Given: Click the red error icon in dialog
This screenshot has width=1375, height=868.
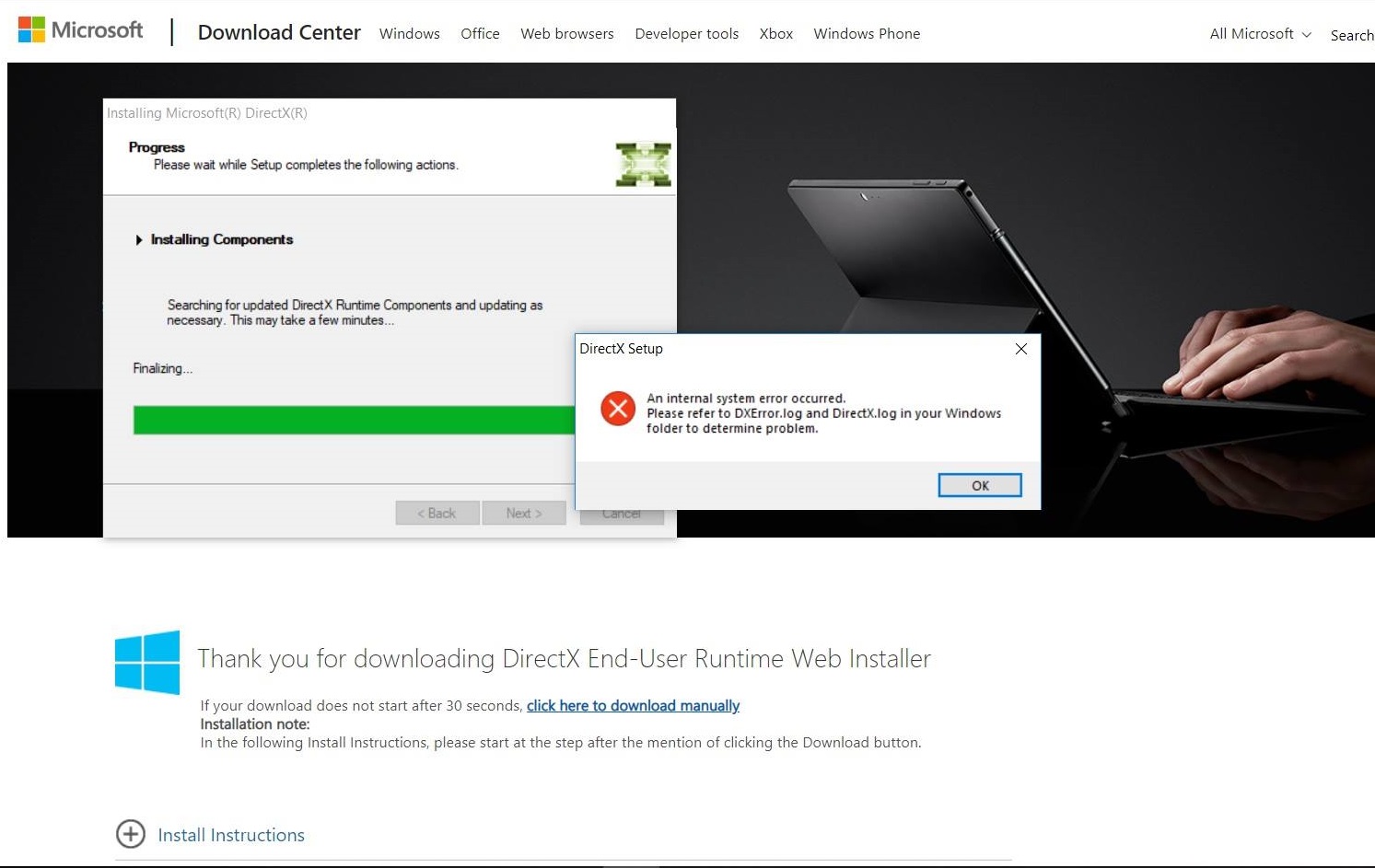Looking at the screenshot, I should (618, 408).
